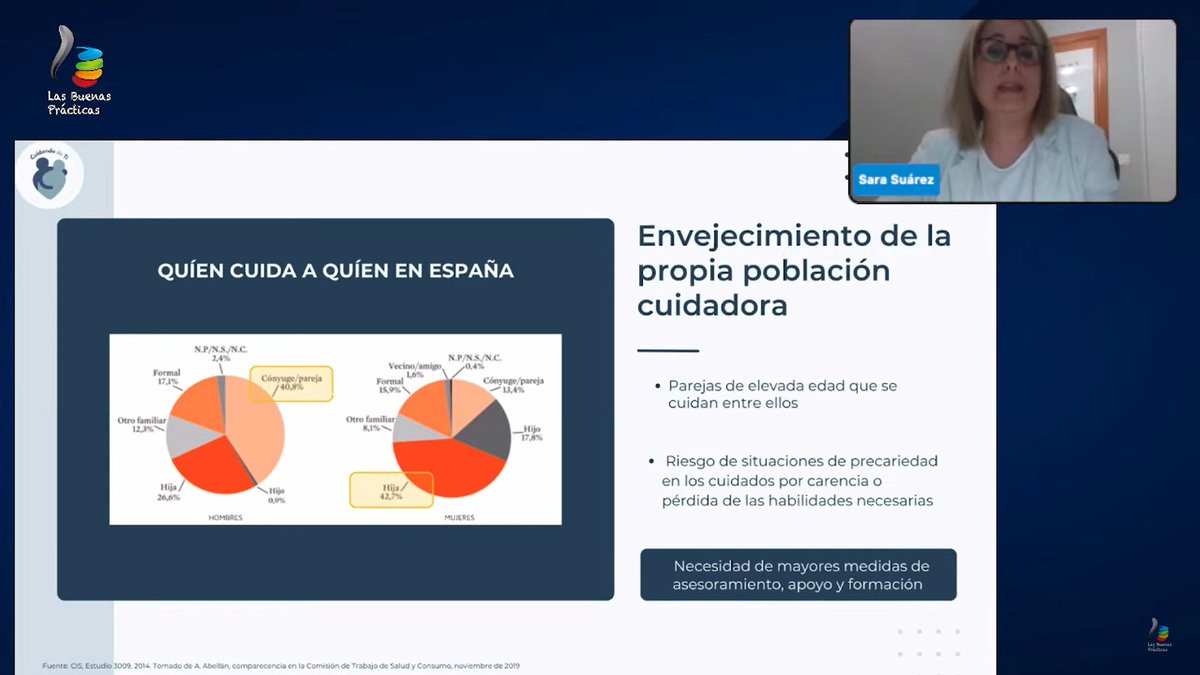1200x675 pixels.
Task: Click the N.P/N.S./N.C. 0,4% label
Action: click(475, 361)
